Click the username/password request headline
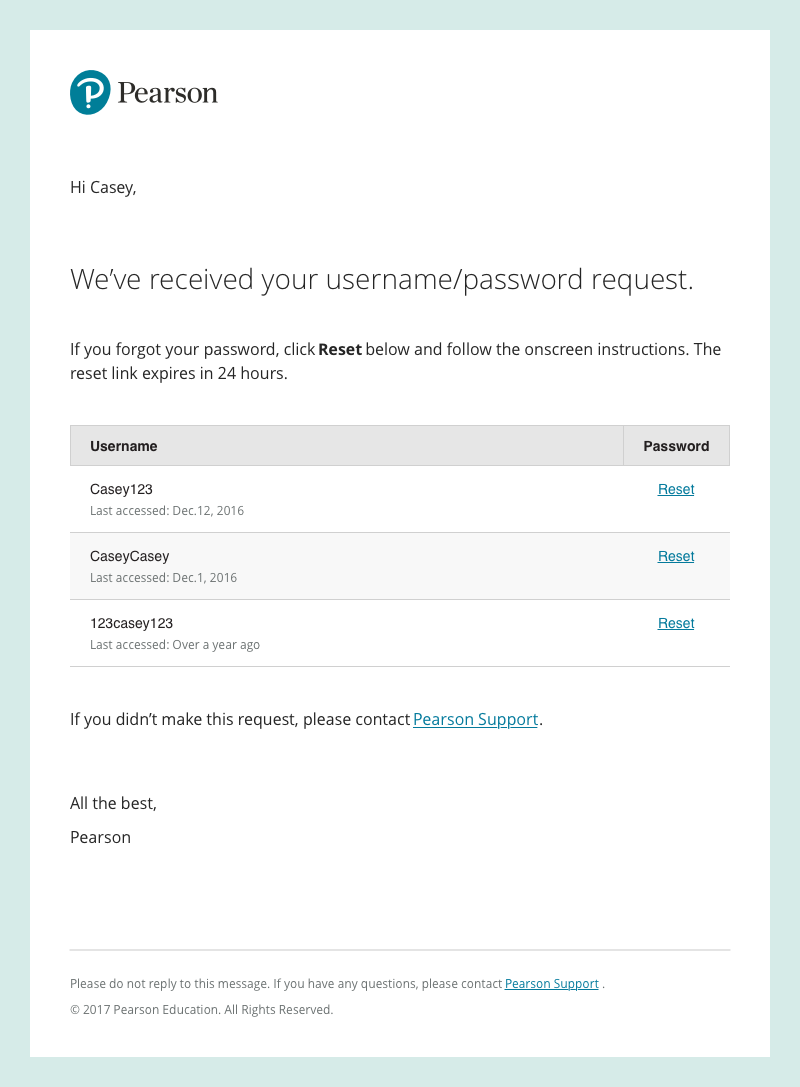The width and height of the screenshot is (800, 1087). point(381,280)
